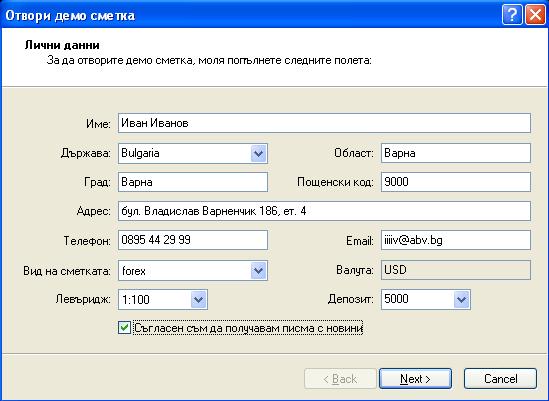Click the disabled Back button
This screenshot has width=549, height=401.
(340, 379)
